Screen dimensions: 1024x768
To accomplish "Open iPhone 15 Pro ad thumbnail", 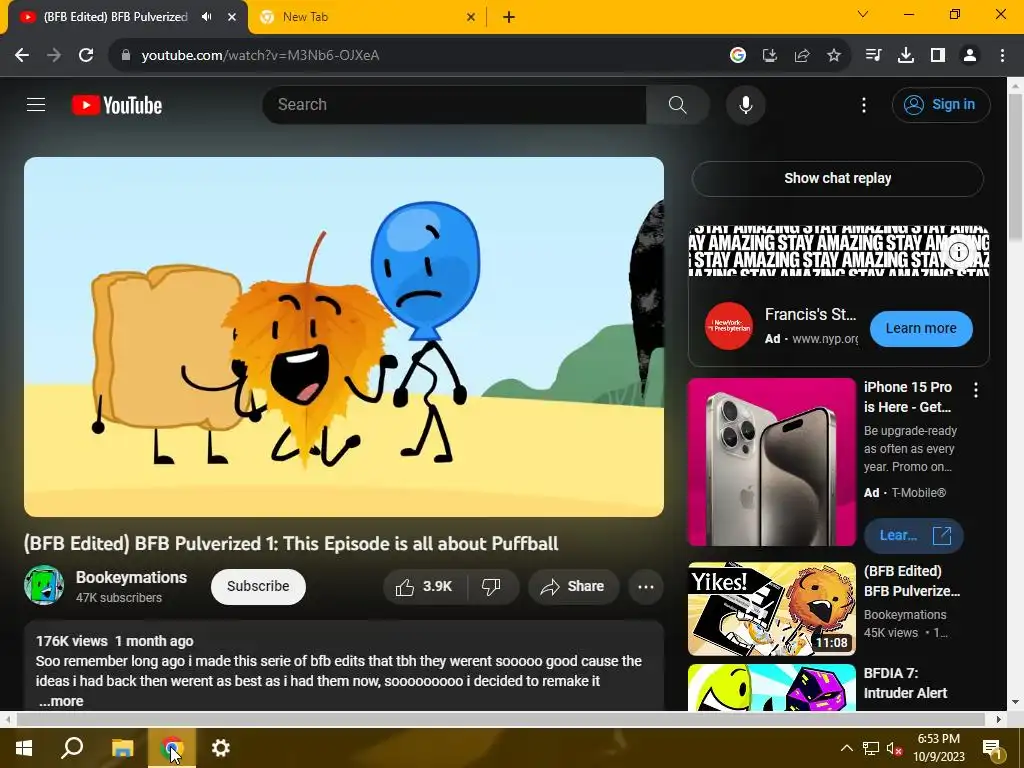I will click(771, 462).
